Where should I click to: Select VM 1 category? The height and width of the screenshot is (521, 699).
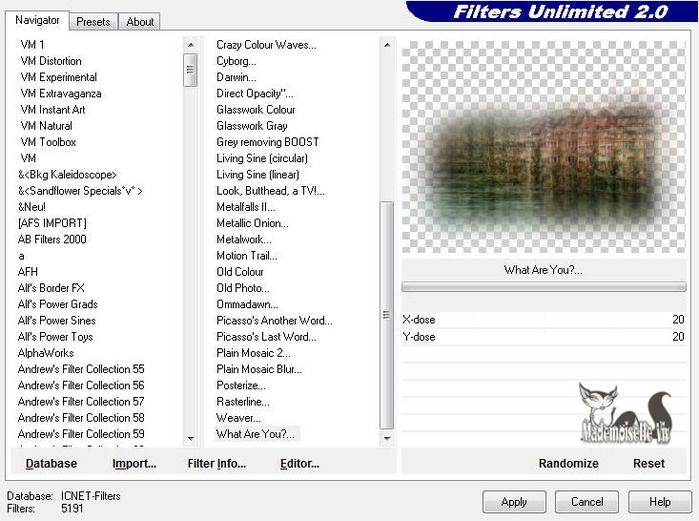tap(32, 45)
